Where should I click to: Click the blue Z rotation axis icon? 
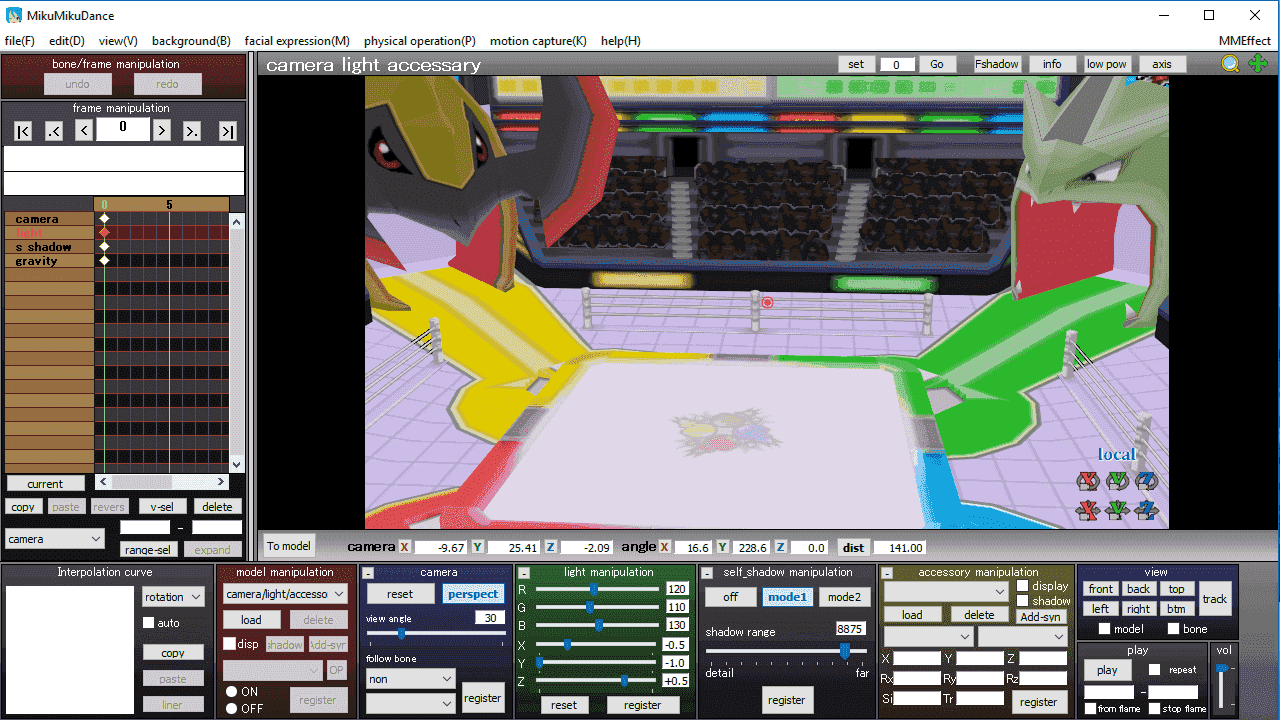(1146, 482)
